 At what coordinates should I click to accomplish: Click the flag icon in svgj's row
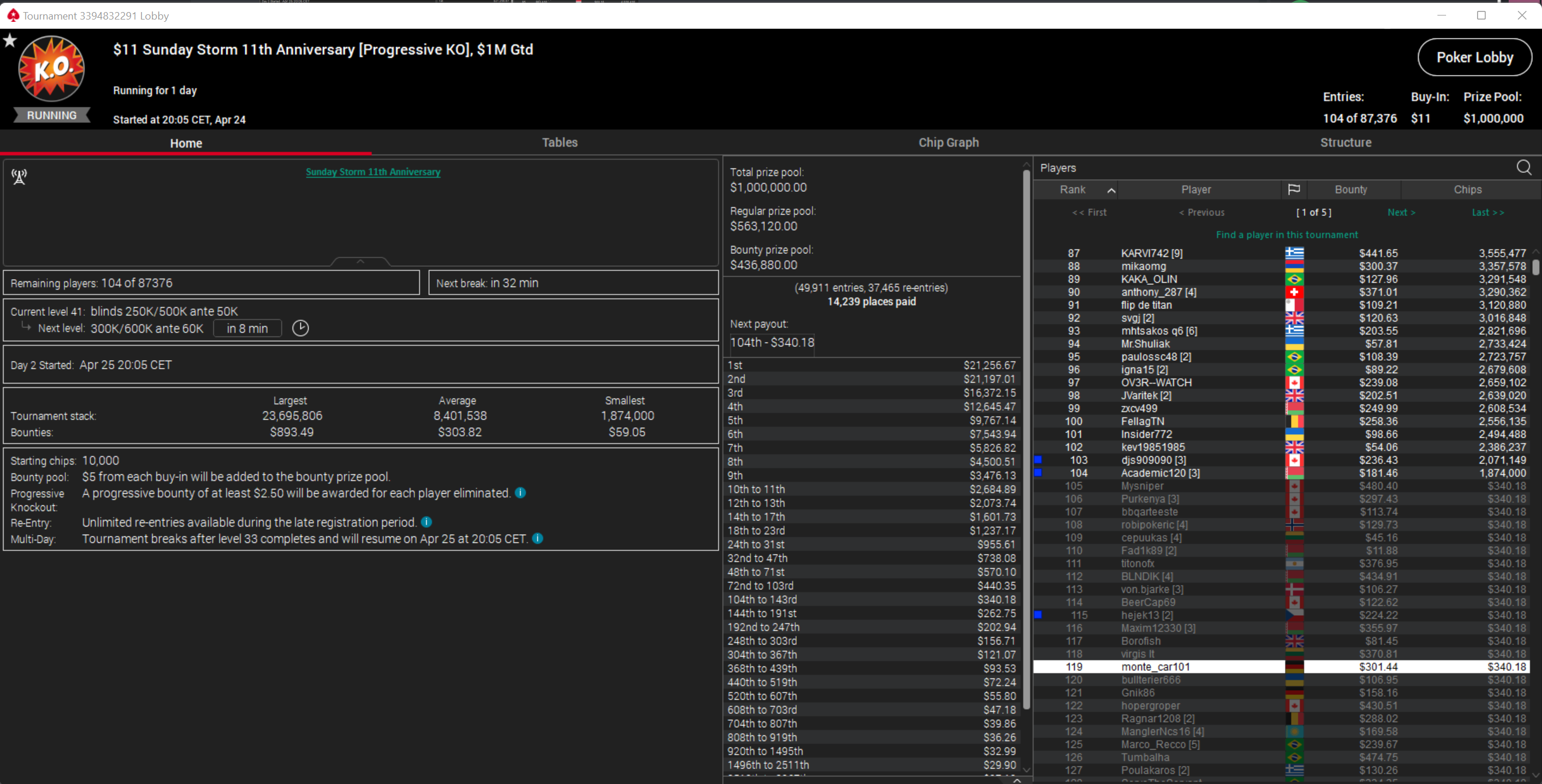click(1294, 318)
